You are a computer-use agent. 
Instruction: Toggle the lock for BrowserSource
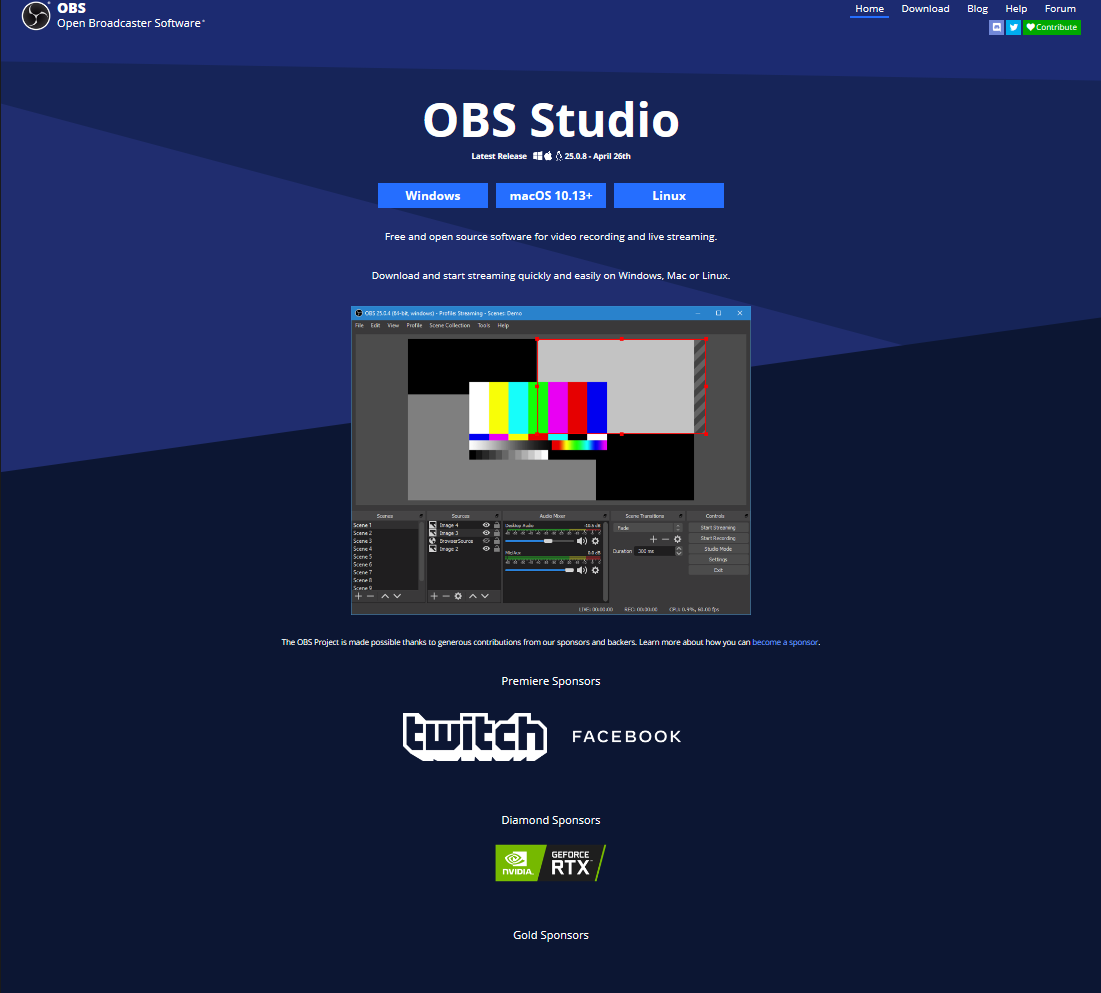click(496, 541)
